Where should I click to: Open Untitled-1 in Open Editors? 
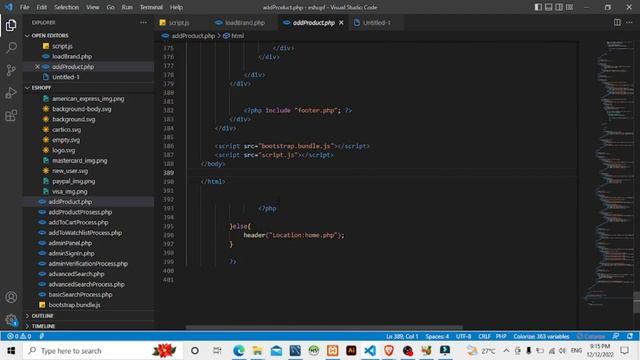pos(66,77)
